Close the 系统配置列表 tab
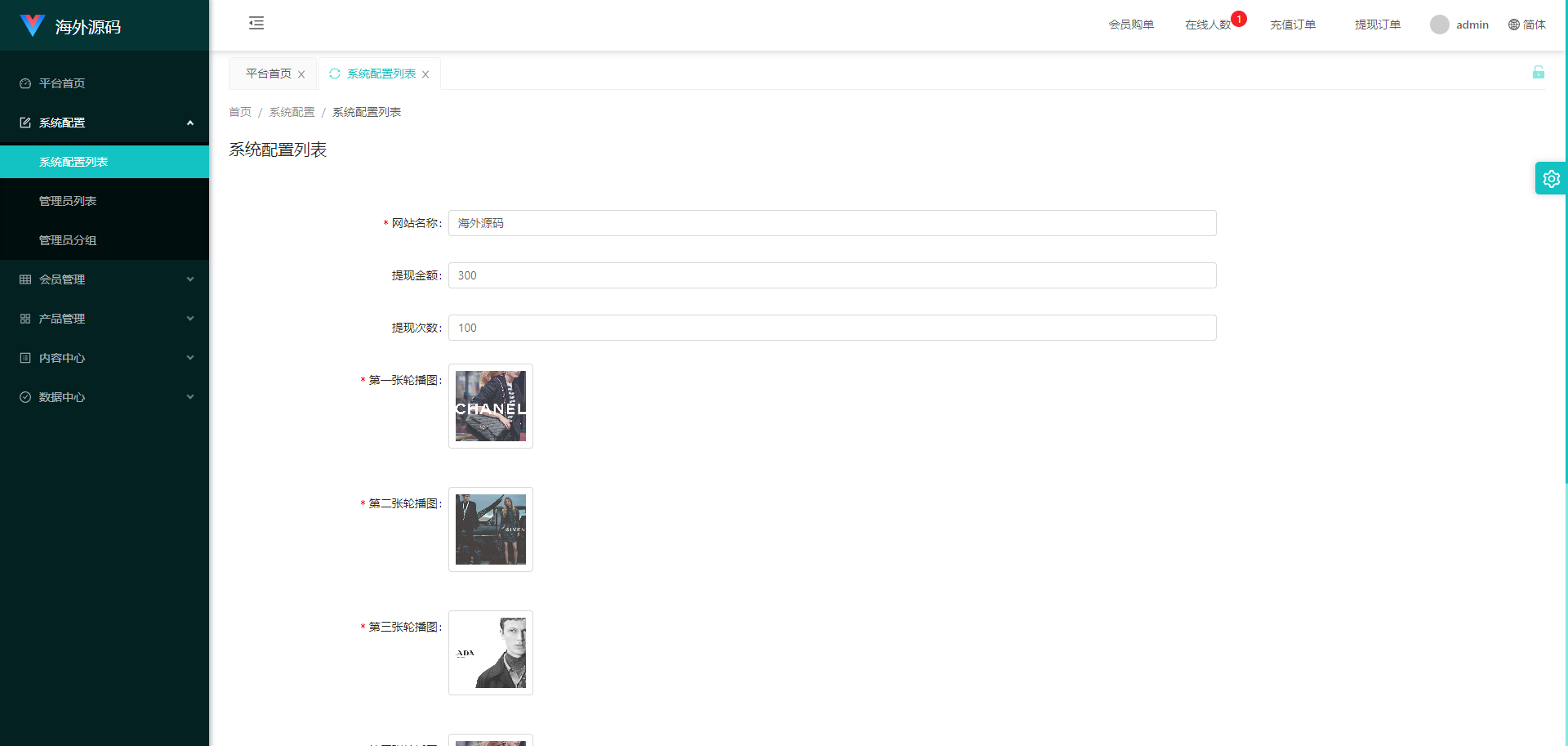Viewport: 1568px width, 746px height. 425,74
